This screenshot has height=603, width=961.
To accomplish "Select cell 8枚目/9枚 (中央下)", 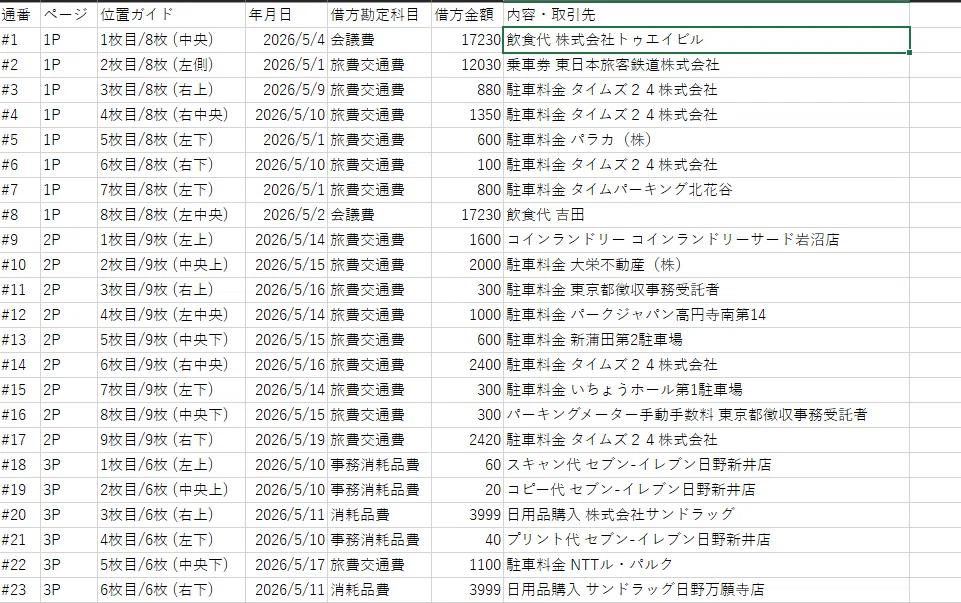I will (x=171, y=415).
